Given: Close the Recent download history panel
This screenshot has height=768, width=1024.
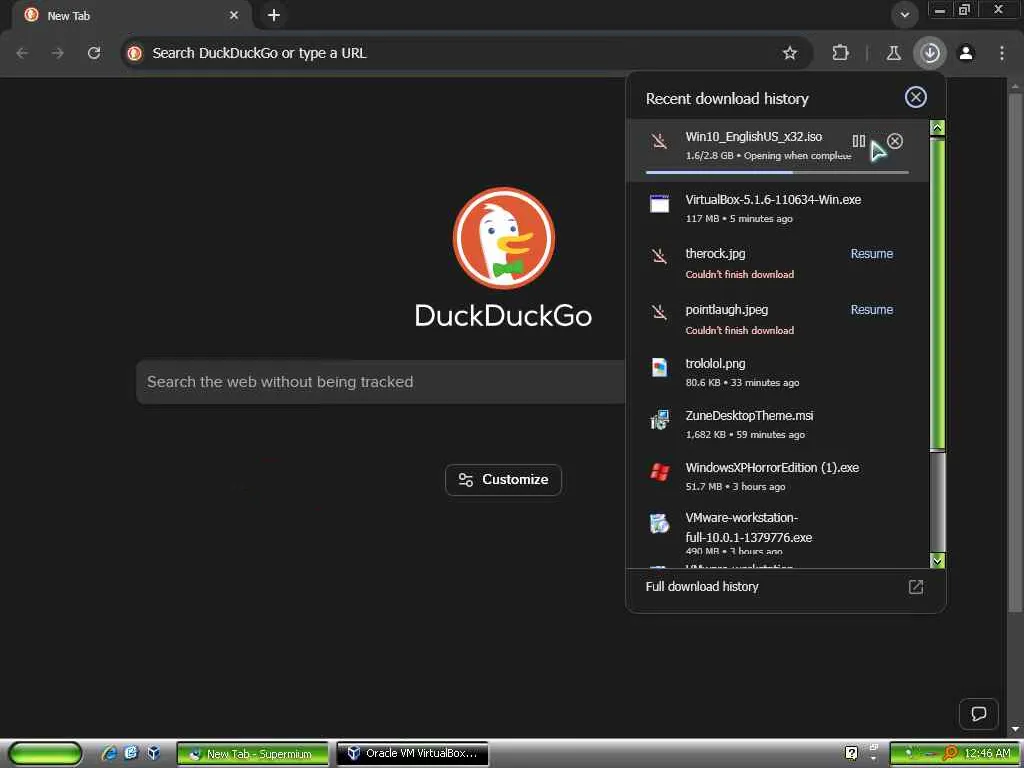Looking at the screenshot, I should [916, 97].
